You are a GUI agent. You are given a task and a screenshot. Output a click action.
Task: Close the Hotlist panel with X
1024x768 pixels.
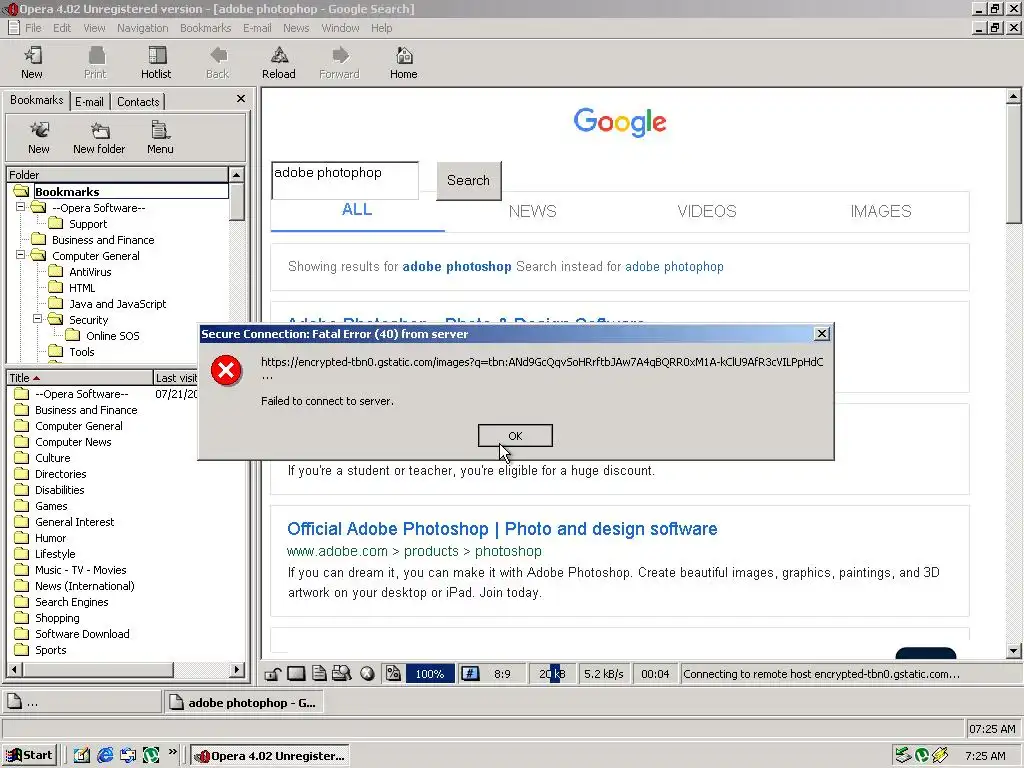coord(240,99)
